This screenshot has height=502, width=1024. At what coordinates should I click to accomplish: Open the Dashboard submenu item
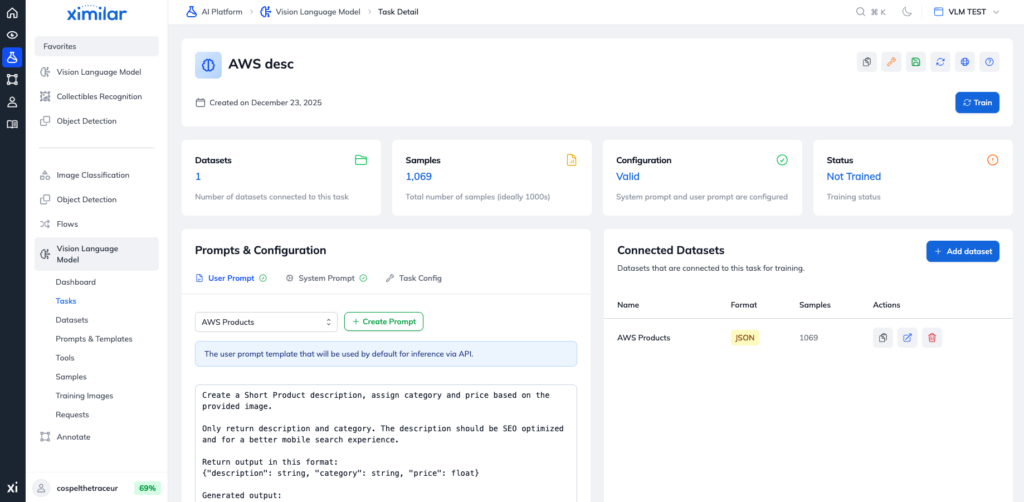pyautogui.click(x=76, y=282)
